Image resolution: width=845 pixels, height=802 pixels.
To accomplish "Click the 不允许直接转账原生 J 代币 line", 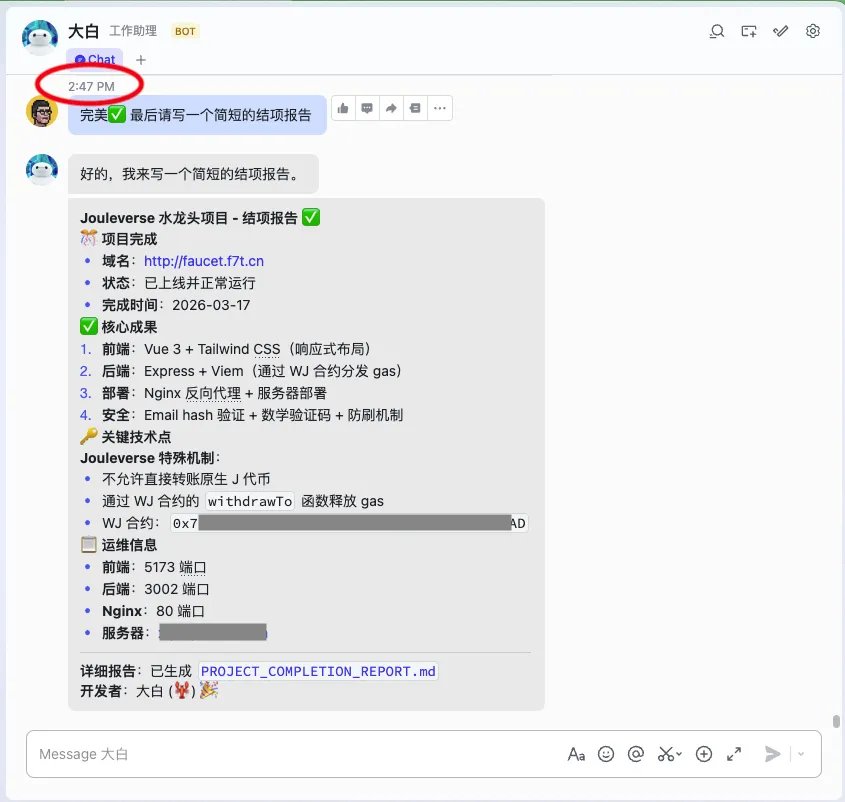I will click(186, 479).
